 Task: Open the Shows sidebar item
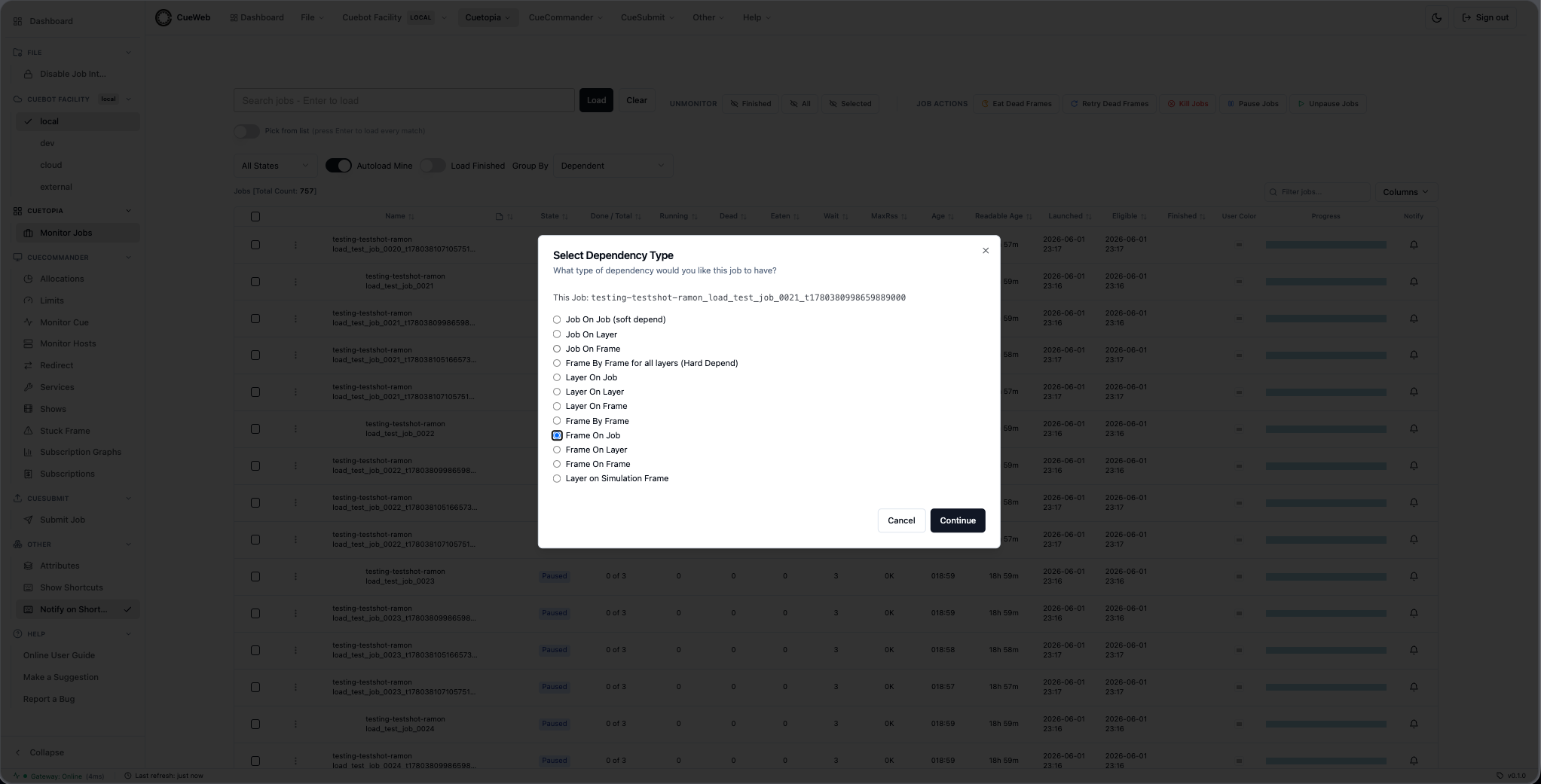pos(53,409)
